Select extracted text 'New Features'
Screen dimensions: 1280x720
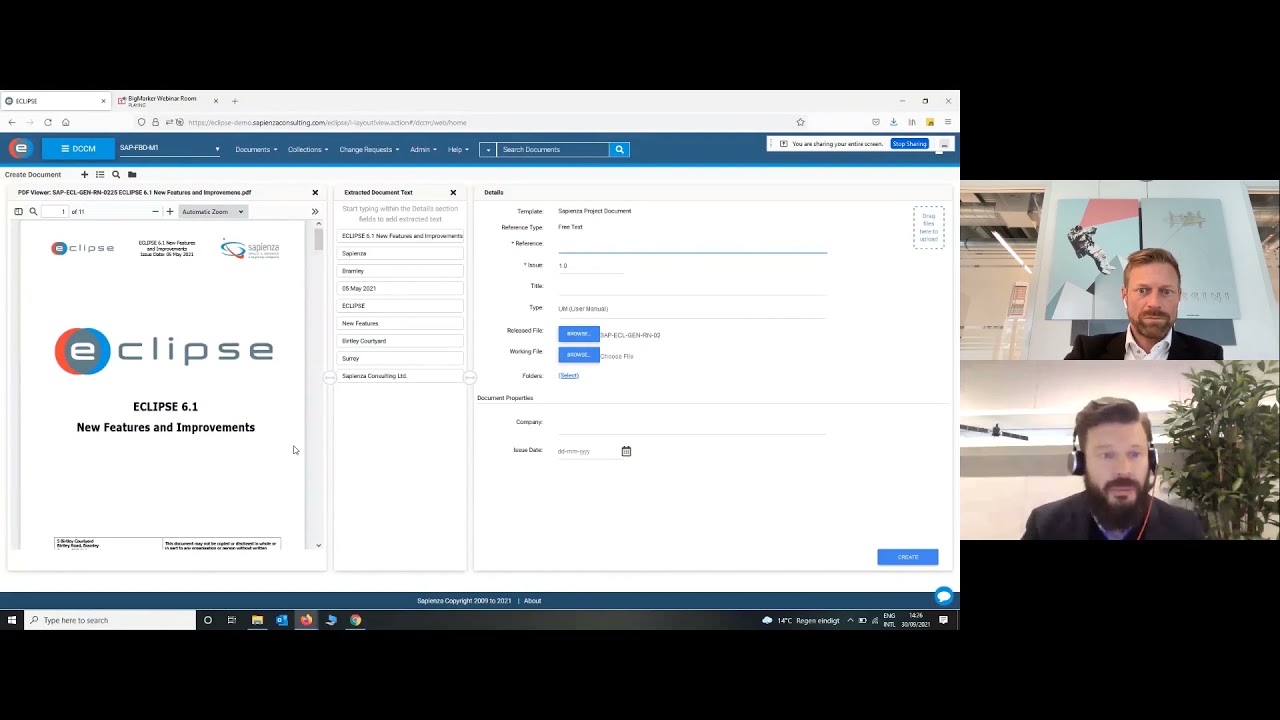coord(402,324)
